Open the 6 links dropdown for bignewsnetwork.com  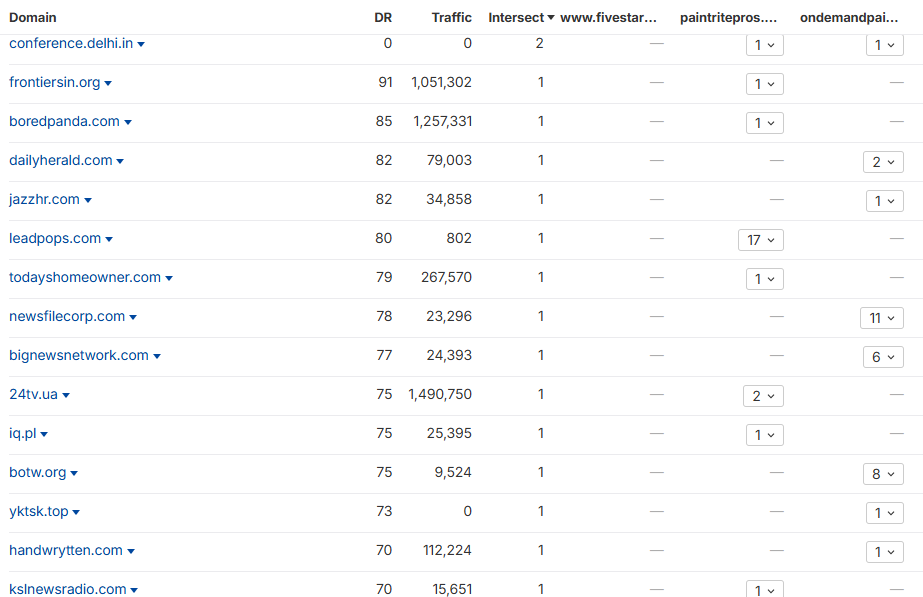coord(883,356)
